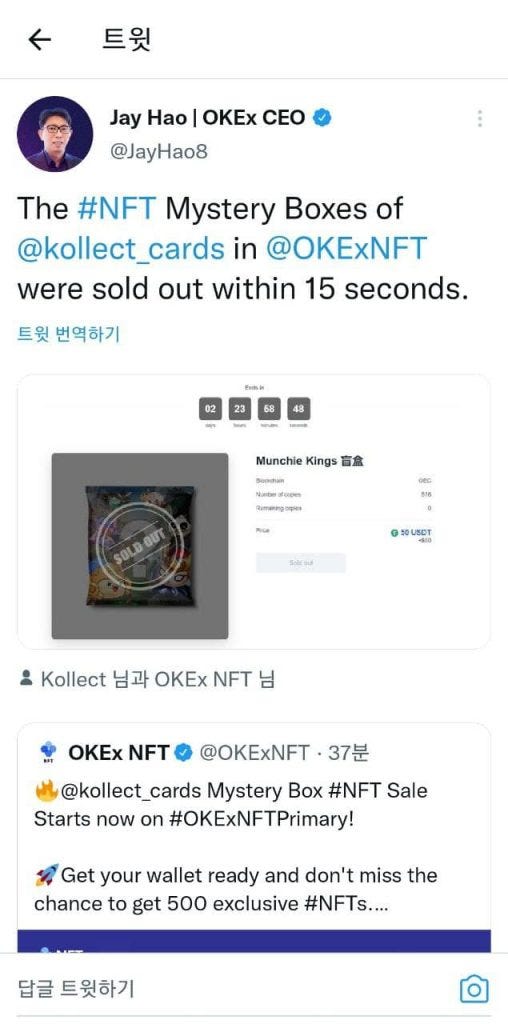Tap the @JayHao8 handle

pyautogui.click(x=159, y=152)
